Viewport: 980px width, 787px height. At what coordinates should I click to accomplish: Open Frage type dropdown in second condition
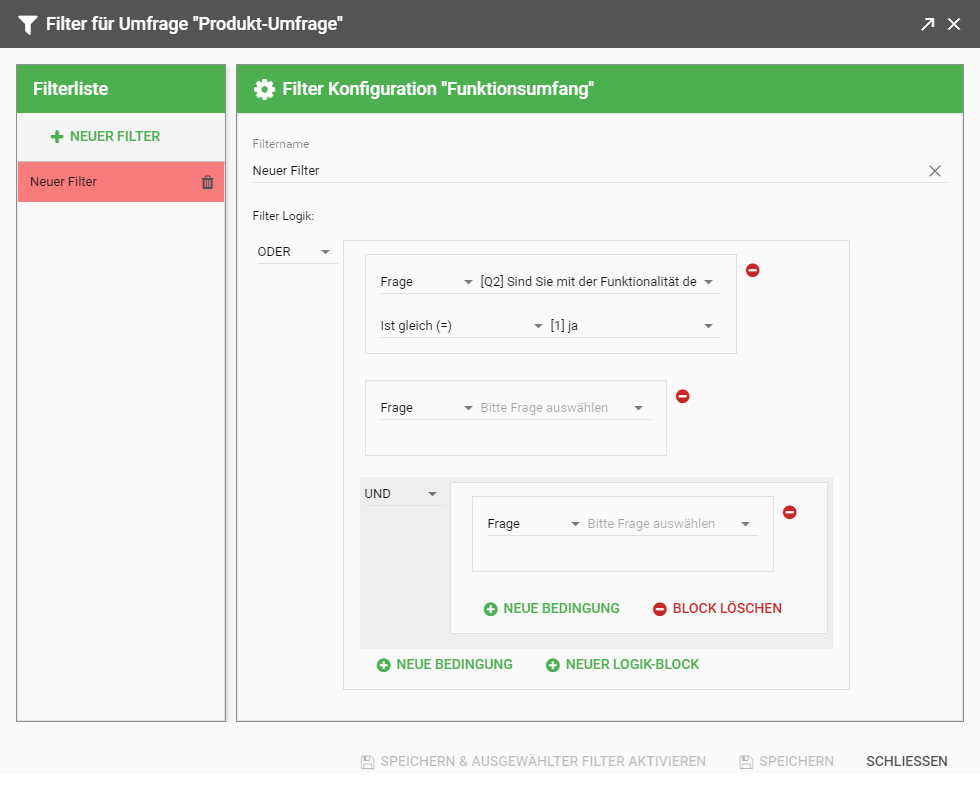pyautogui.click(x=427, y=408)
